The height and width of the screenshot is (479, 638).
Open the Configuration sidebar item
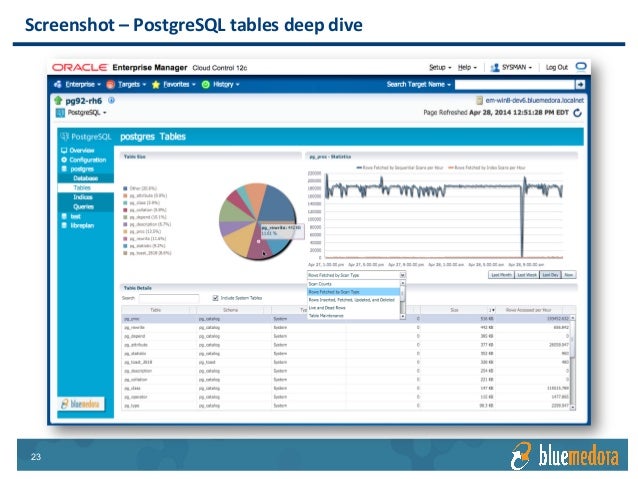pos(87,160)
